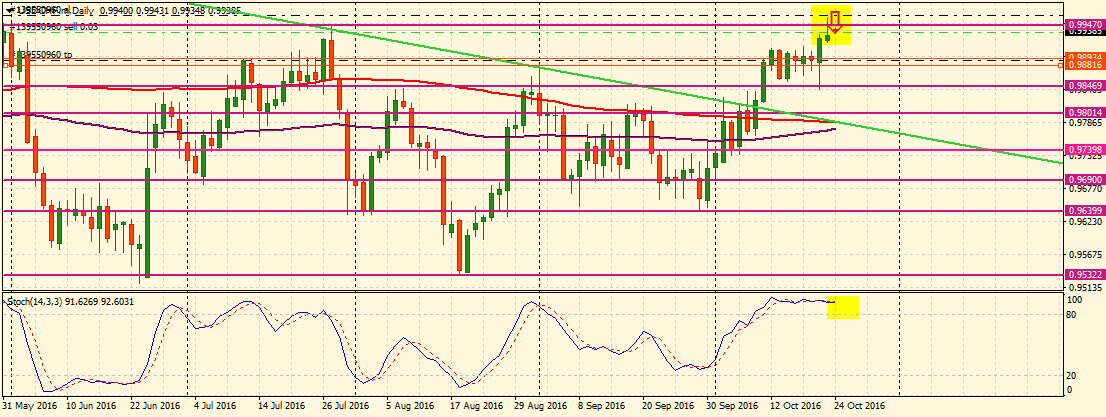The height and width of the screenshot is (417, 1106).
Task: Click the 100 level on stochastic scale
Action: (1076, 301)
